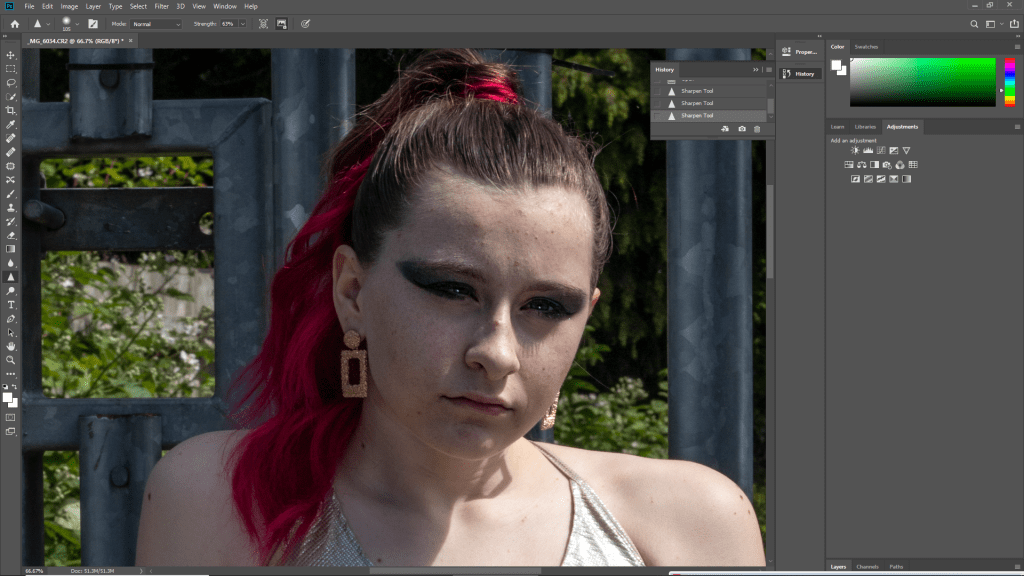Delete current state with History trash icon
This screenshot has width=1024, height=576.
pyautogui.click(x=757, y=129)
